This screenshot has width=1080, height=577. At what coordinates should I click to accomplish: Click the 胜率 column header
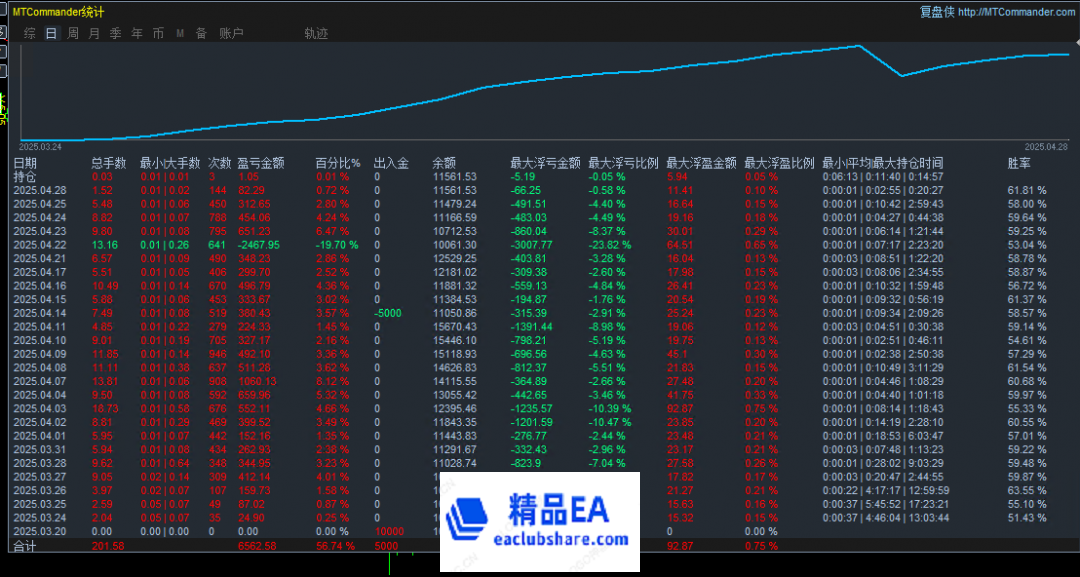point(1019,163)
